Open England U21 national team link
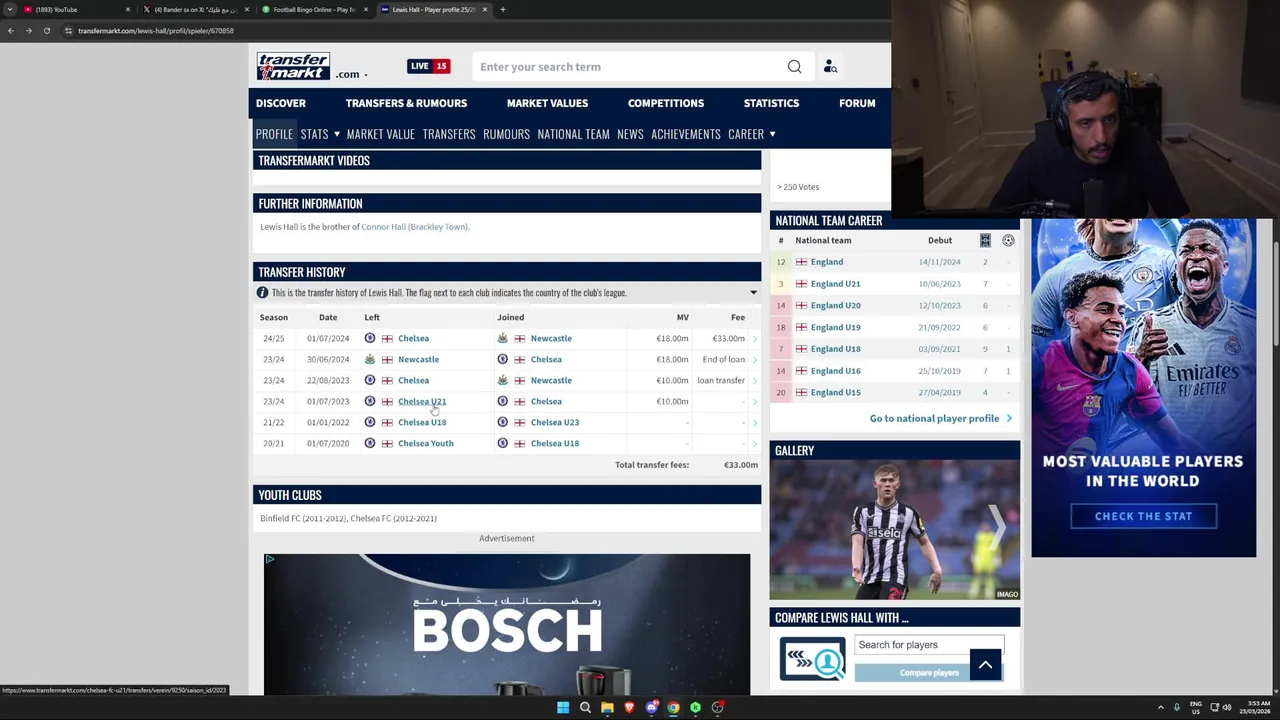Image resolution: width=1280 pixels, height=720 pixels. (x=835, y=284)
